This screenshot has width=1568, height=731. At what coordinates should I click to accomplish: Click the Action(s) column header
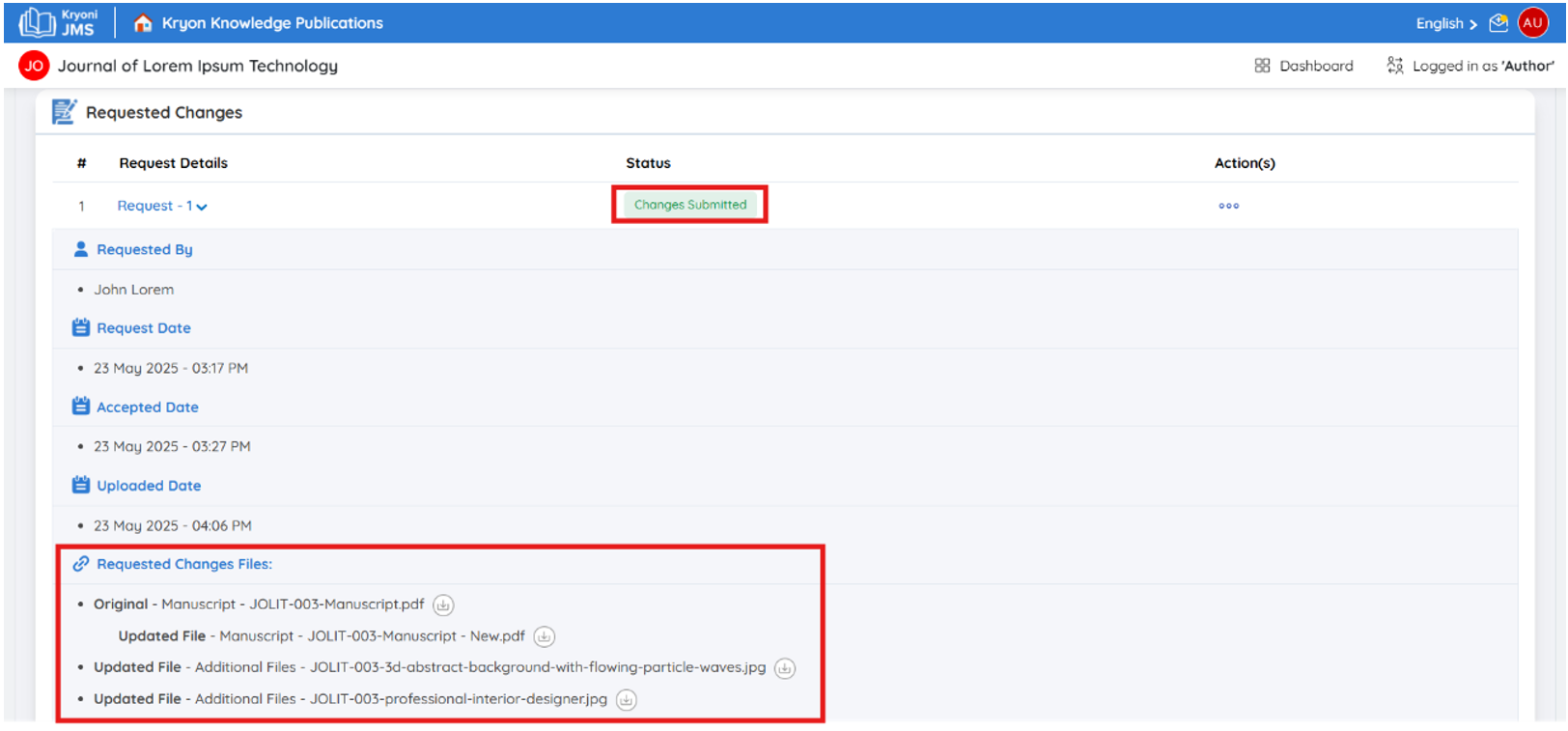tap(1245, 163)
